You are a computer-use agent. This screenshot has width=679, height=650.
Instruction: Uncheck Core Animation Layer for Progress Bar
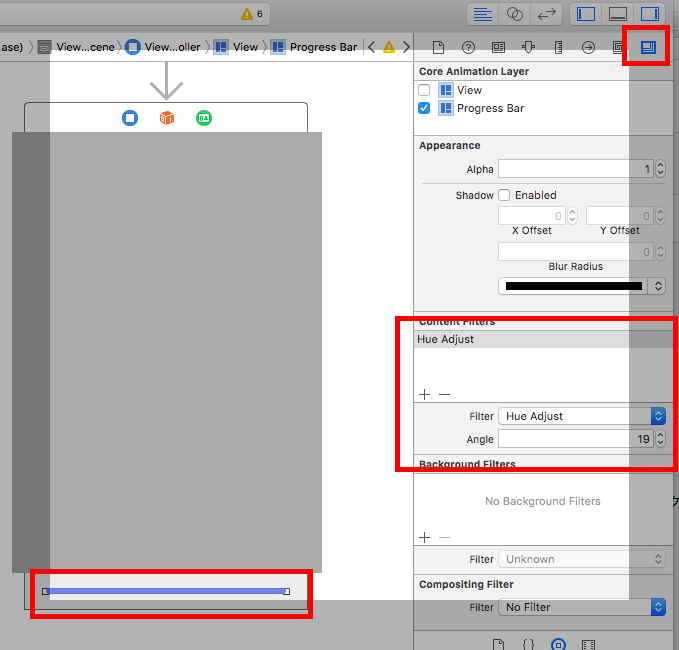click(x=424, y=108)
